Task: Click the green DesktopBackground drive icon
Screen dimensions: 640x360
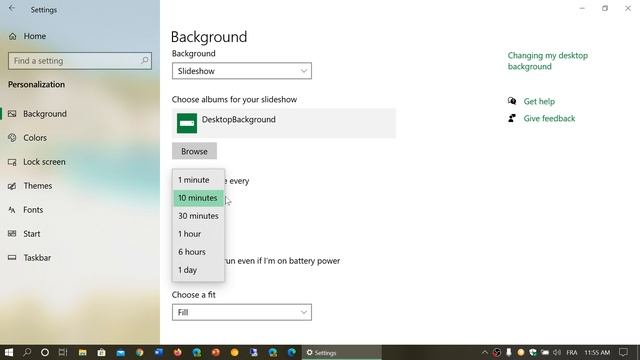Action: 187,123
